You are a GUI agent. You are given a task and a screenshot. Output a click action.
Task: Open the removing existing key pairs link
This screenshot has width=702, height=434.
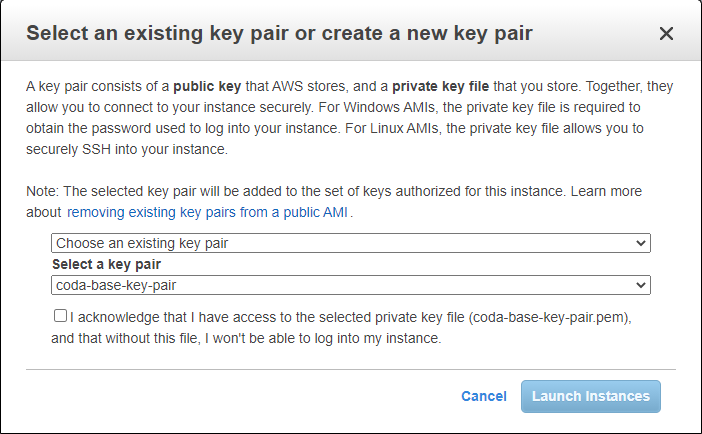pos(207,212)
